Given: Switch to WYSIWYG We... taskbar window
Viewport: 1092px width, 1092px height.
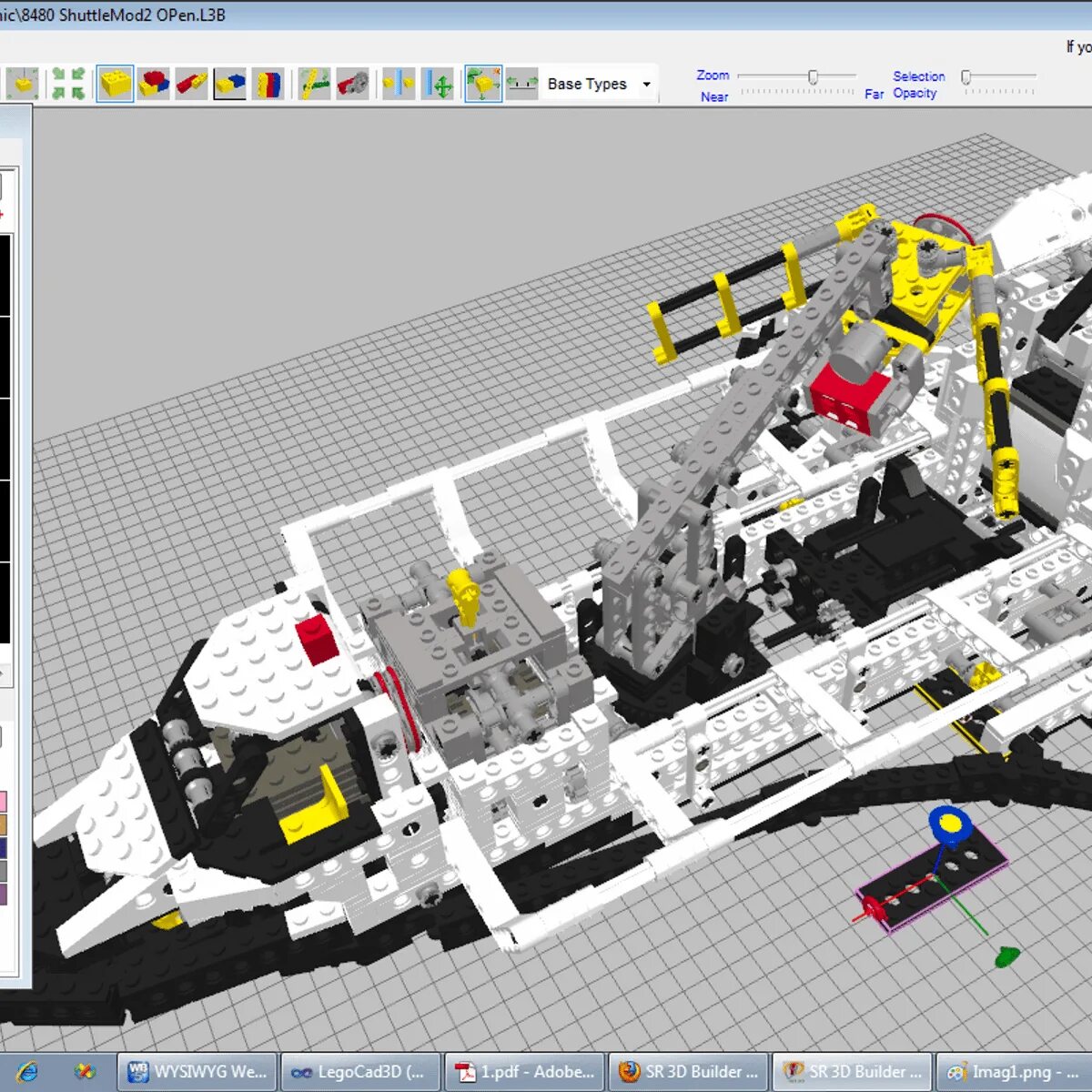Looking at the screenshot, I should pos(197,1072).
